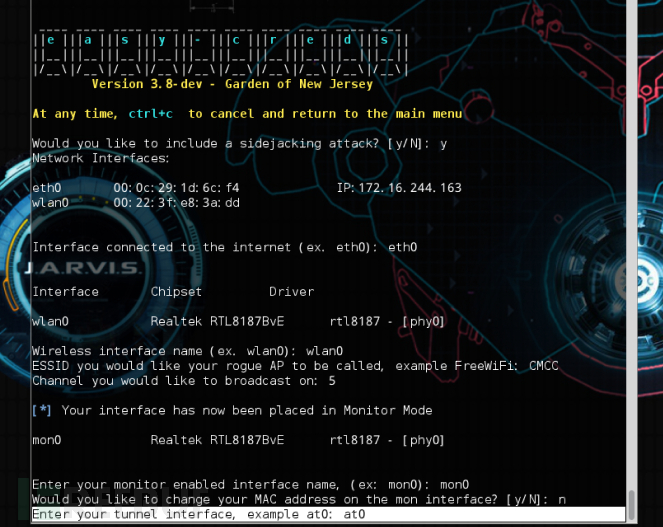
Task: Click 'rtl8187 - [phy0]' in the mon0 row
Action: click(x=387, y=440)
